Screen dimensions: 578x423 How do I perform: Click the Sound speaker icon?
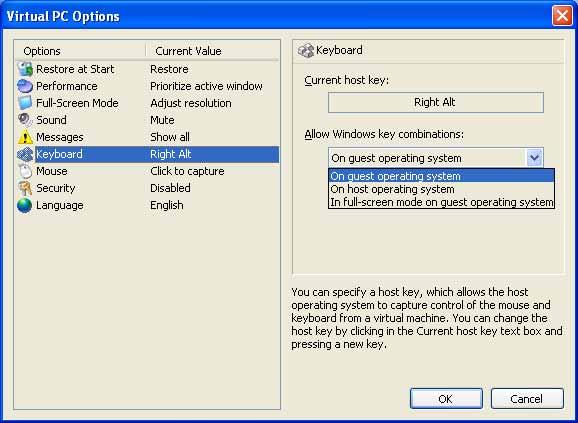[25, 120]
